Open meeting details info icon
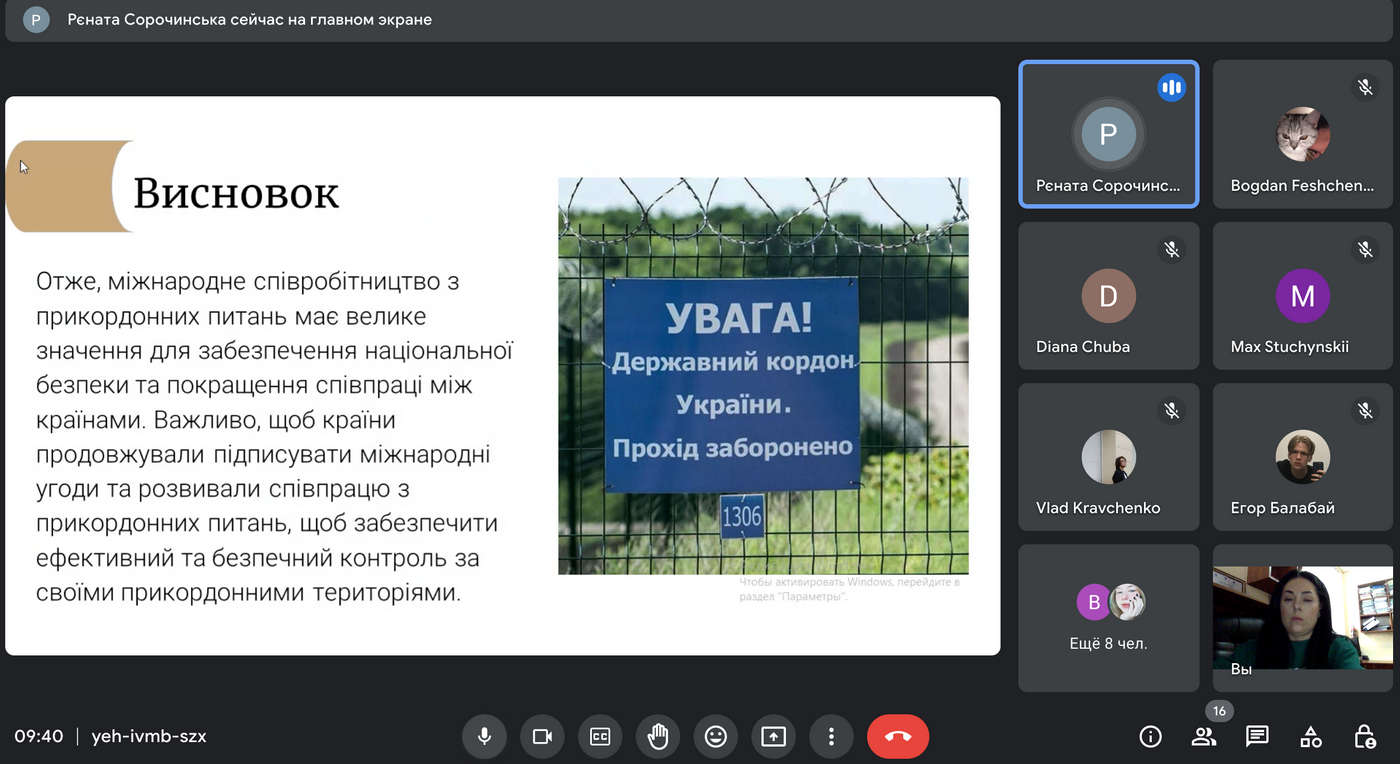 (x=1151, y=737)
